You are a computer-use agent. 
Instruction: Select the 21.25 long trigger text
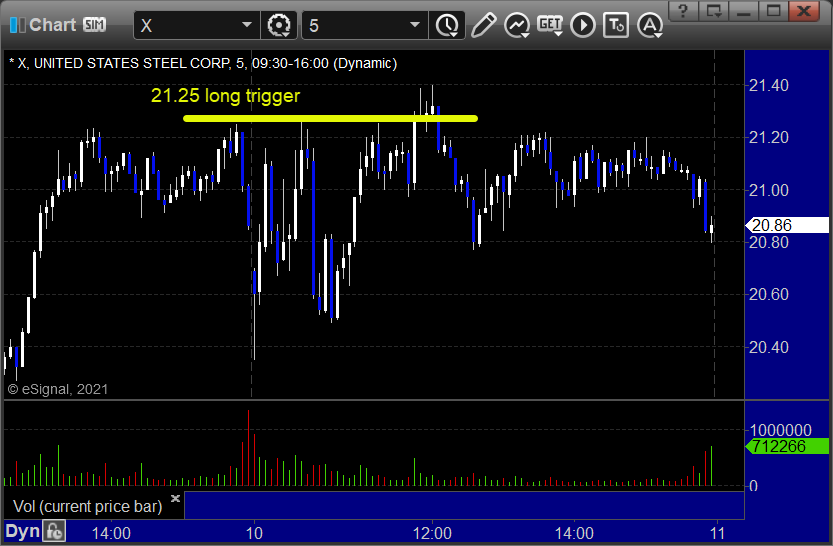[x=225, y=96]
